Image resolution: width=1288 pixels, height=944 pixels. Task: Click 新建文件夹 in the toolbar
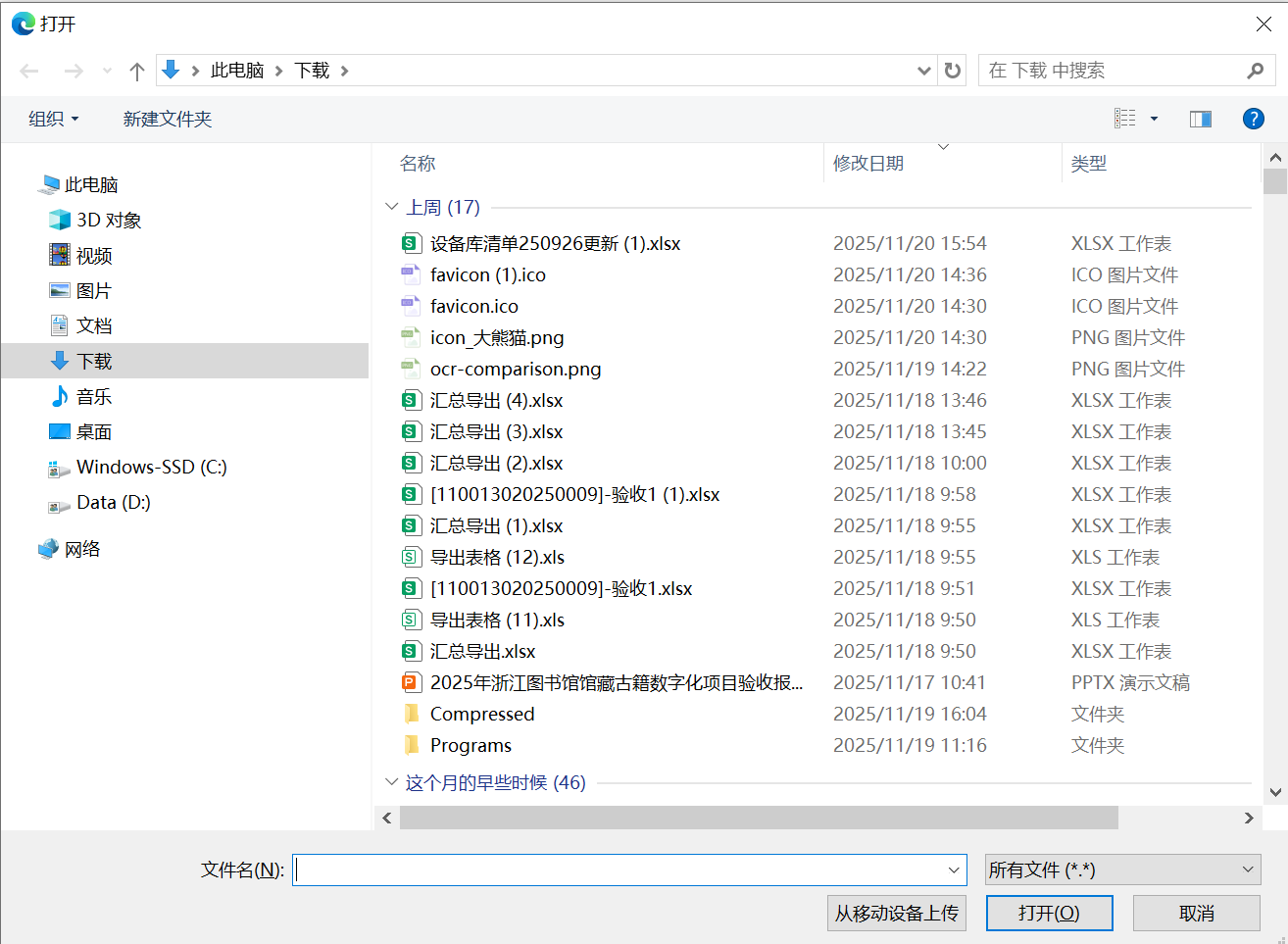pyautogui.click(x=167, y=119)
